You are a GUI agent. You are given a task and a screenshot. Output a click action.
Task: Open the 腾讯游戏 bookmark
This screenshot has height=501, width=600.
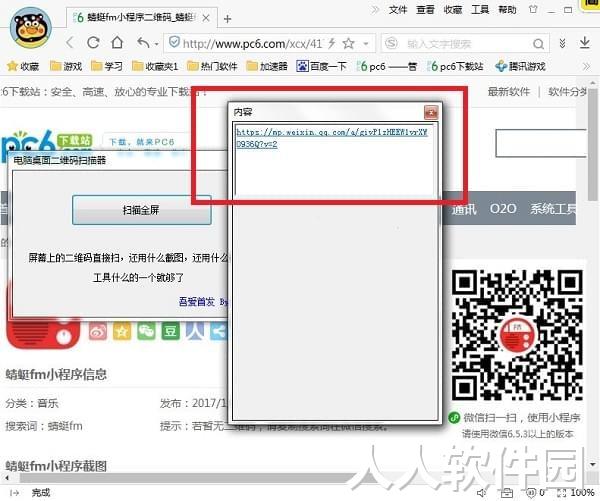click(x=520, y=67)
